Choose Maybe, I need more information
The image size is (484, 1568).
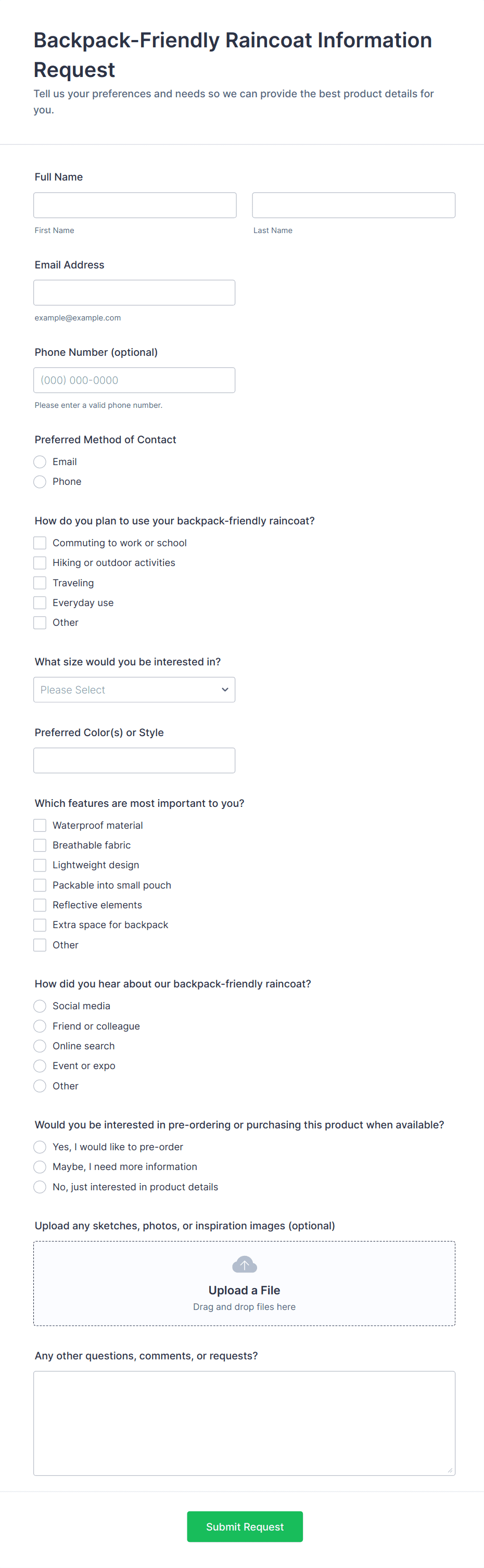pos(40,1167)
